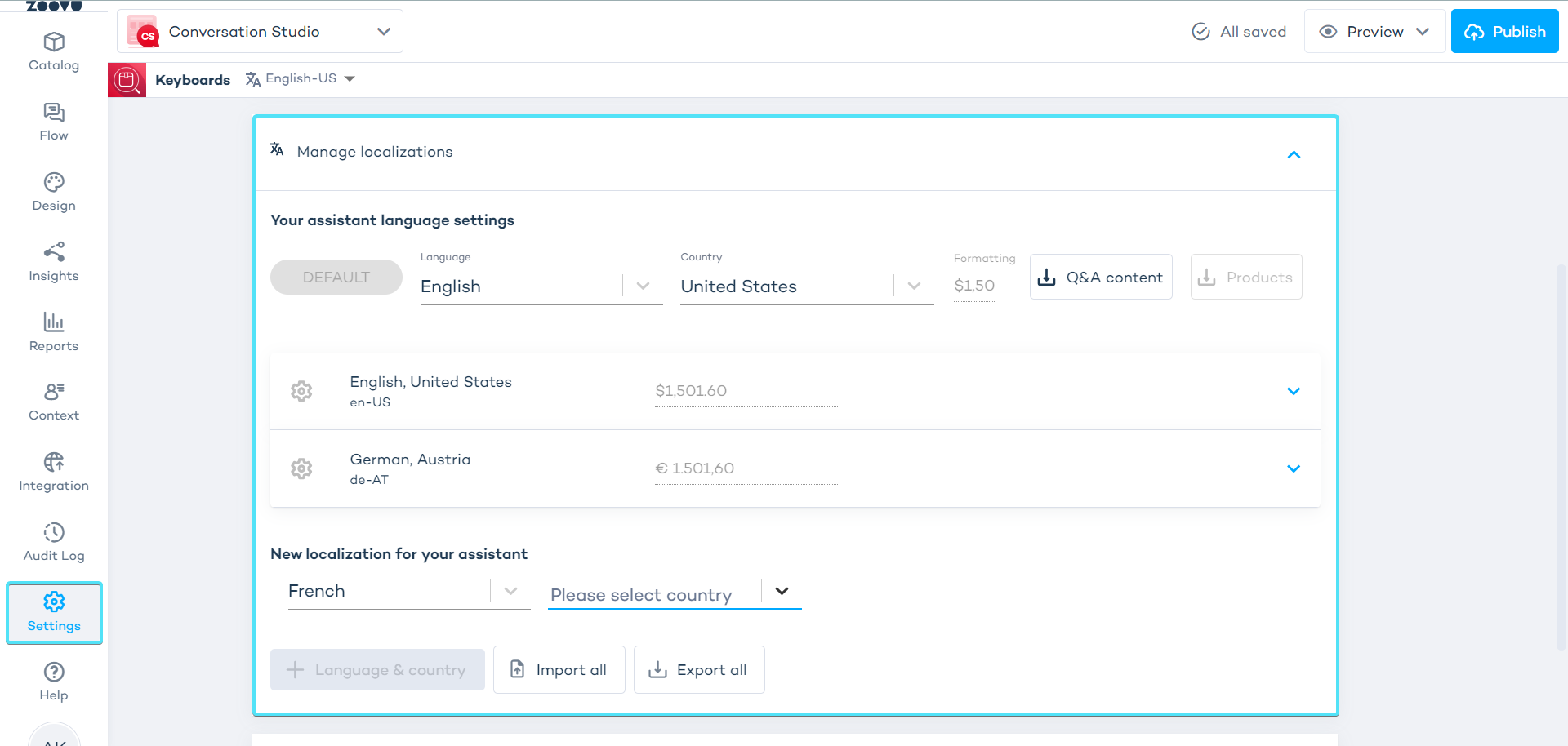This screenshot has height=746, width=1568.
Task: Click the All saved link
Action: pos(1252,32)
